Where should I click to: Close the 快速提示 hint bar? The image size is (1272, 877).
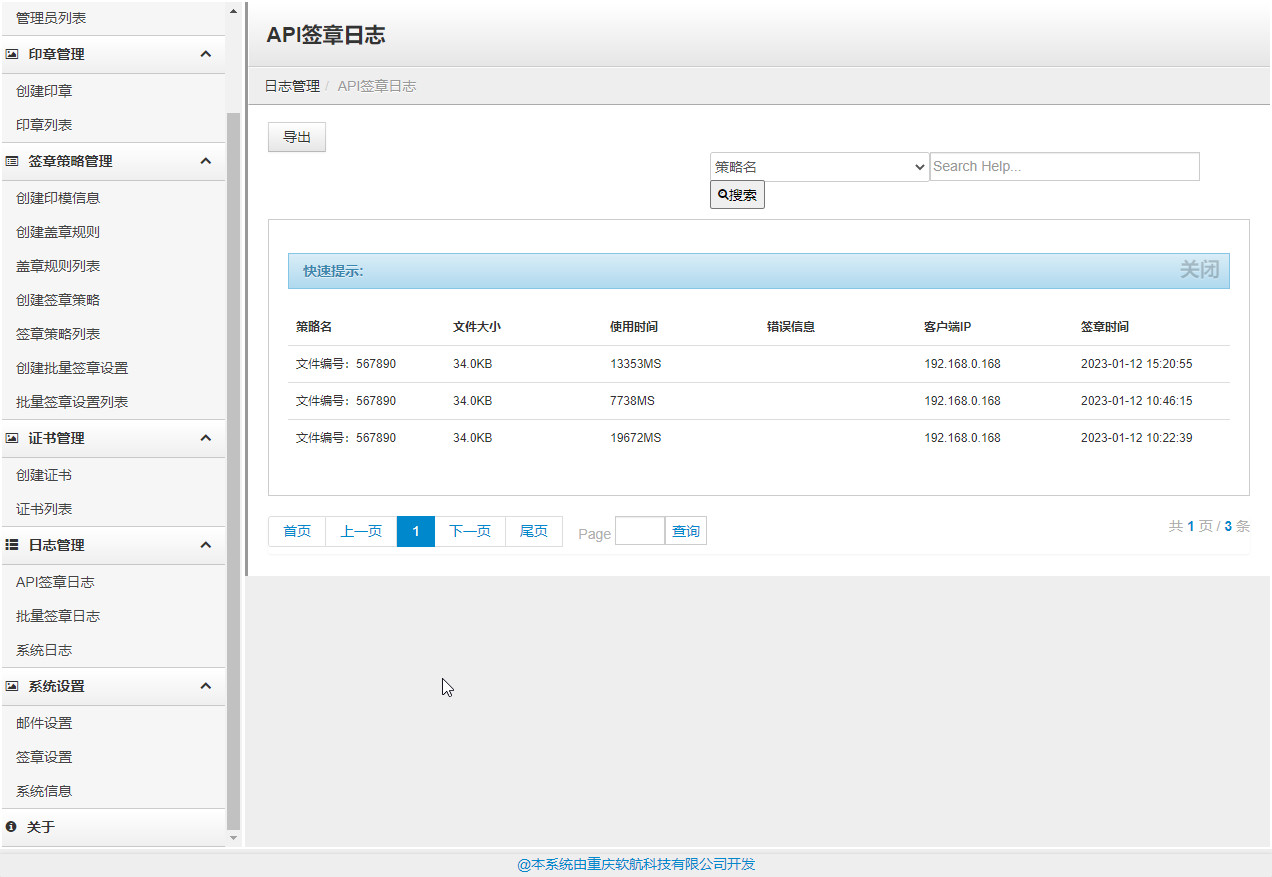[1199, 270]
